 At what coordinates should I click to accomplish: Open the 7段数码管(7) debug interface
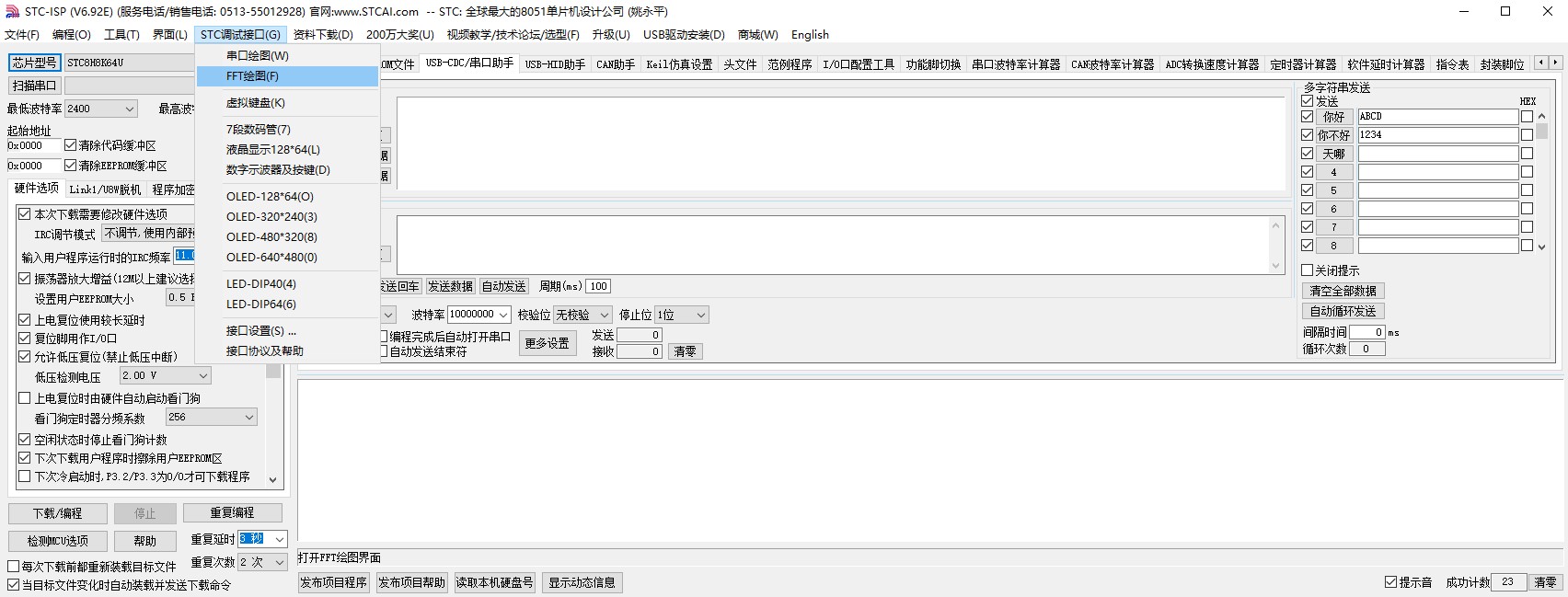click(288, 130)
